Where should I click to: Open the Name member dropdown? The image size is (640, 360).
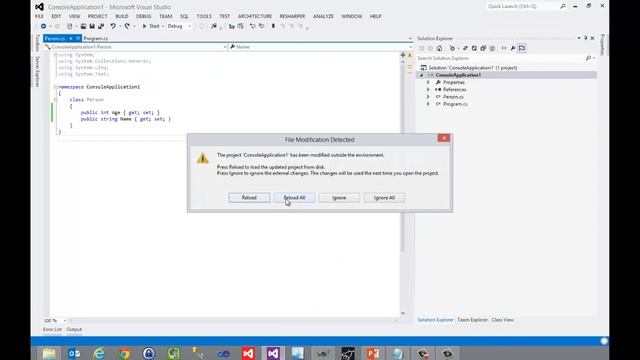pyautogui.click(x=321, y=47)
